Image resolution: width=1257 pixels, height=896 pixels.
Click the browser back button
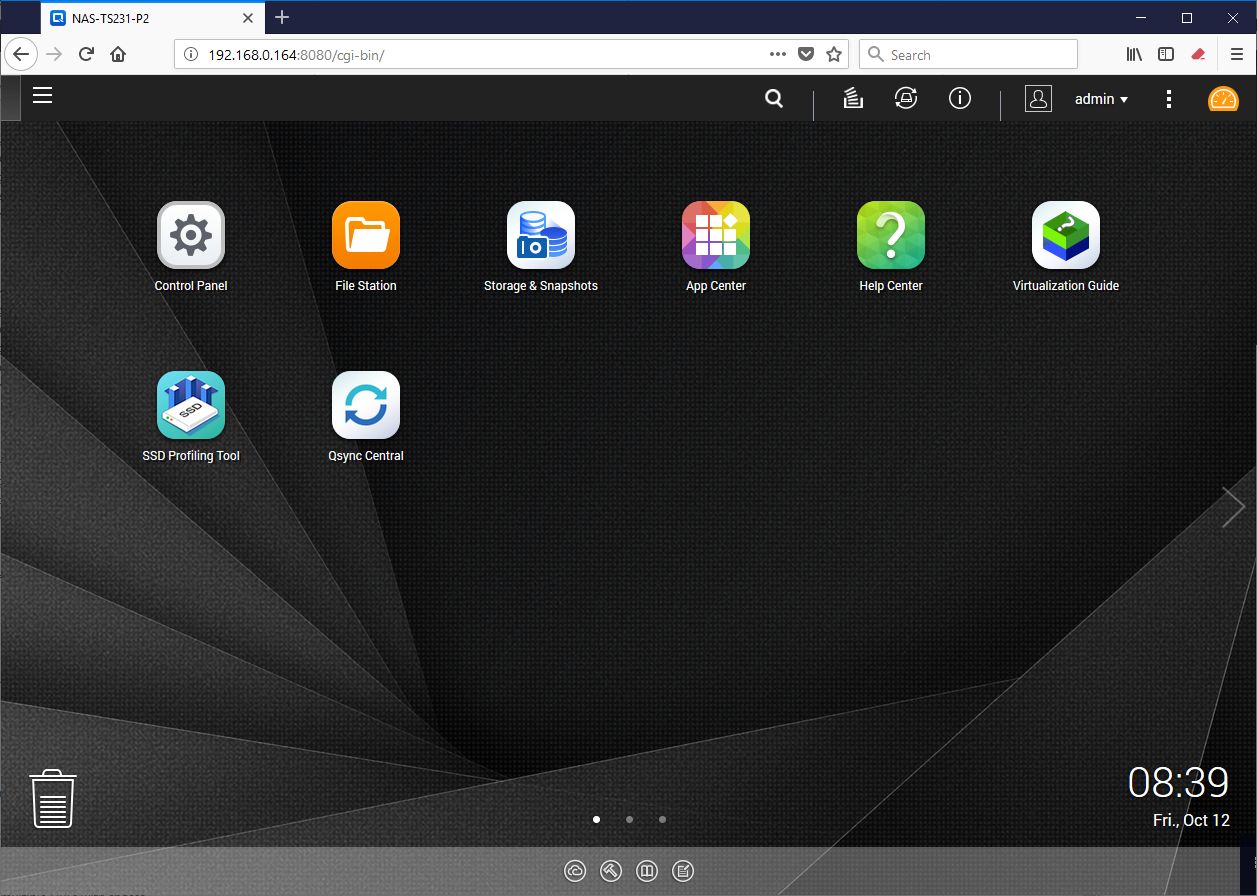click(22, 54)
